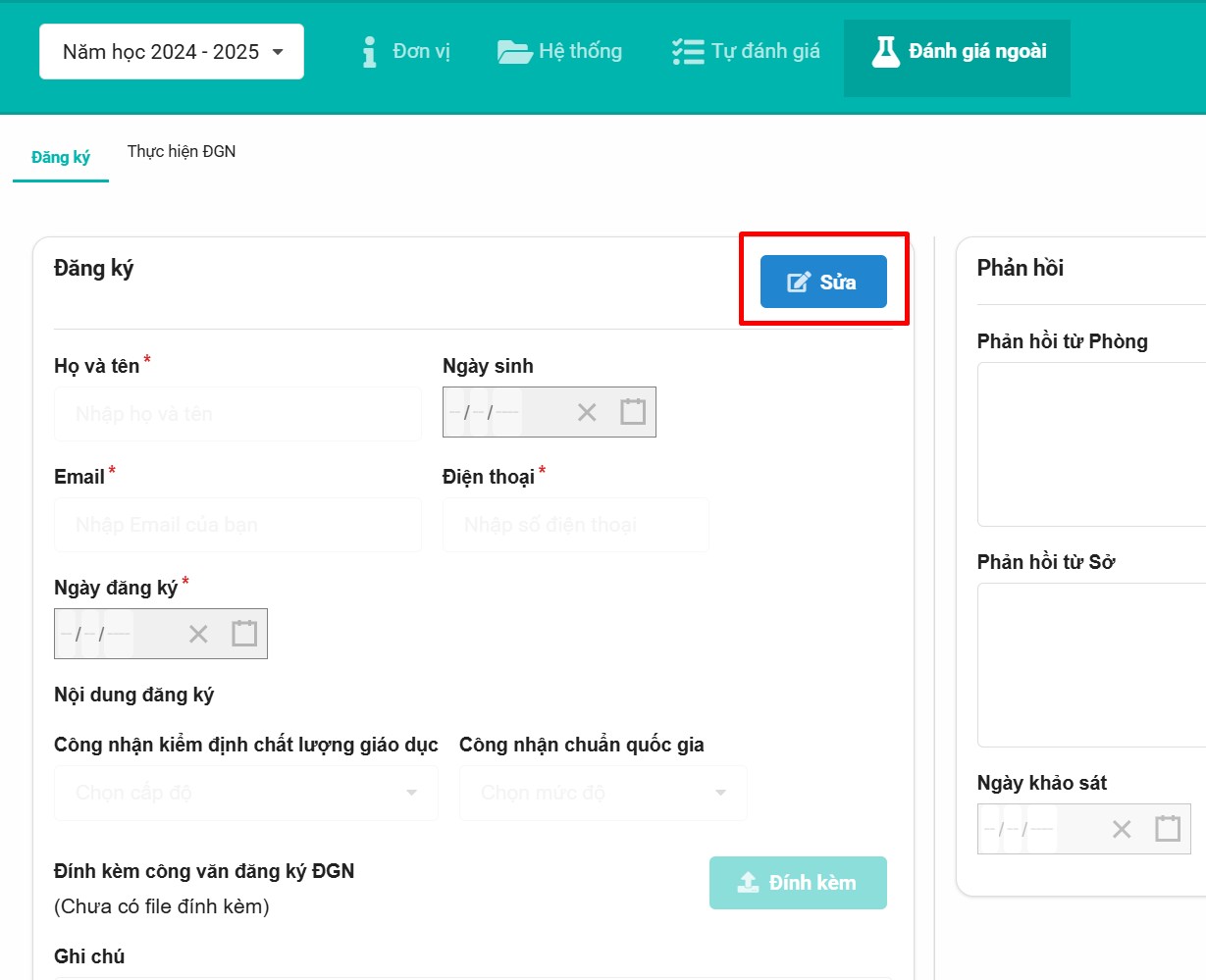Open the Năm học 2024 - 2025 dropdown
1206x980 pixels.
pyautogui.click(x=172, y=52)
